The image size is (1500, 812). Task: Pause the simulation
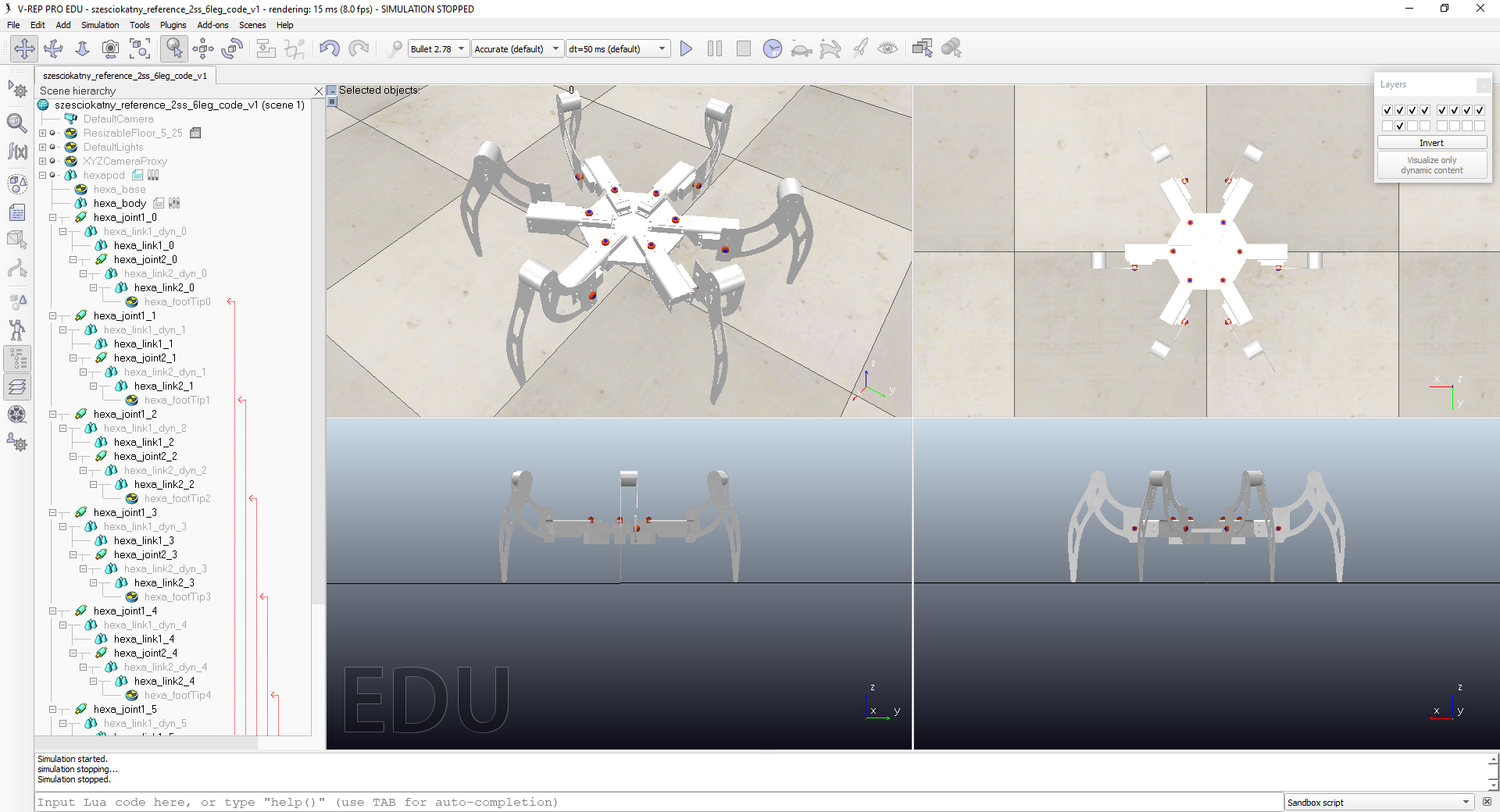(715, 48)
